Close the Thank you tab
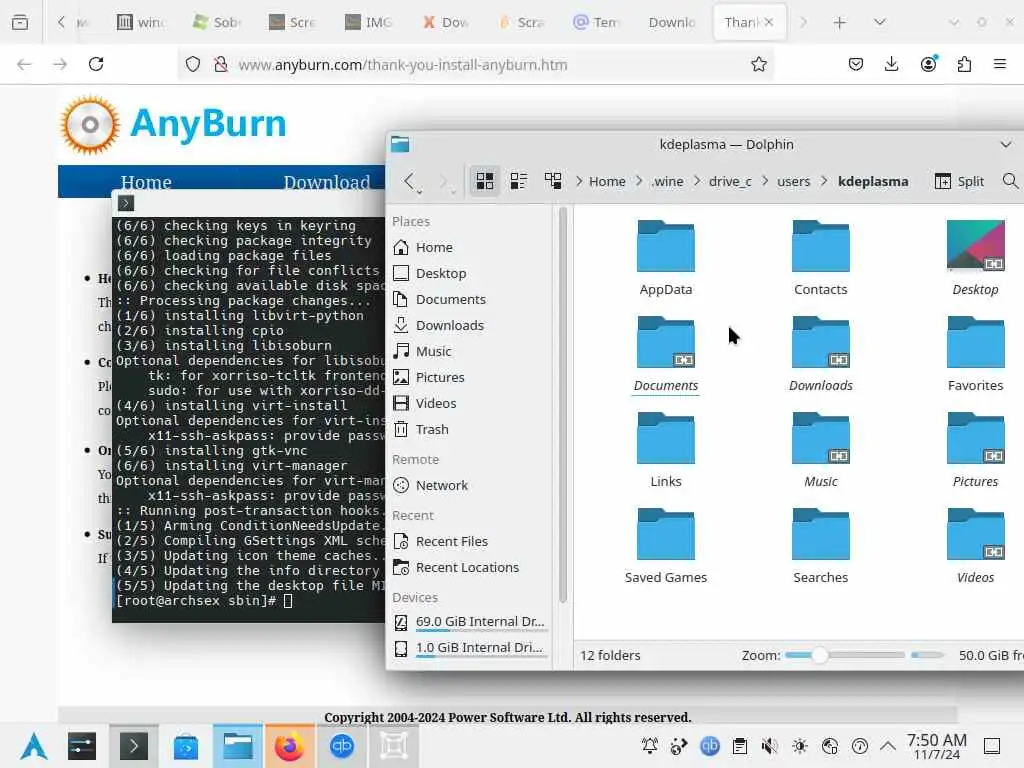 pos(769,22)
